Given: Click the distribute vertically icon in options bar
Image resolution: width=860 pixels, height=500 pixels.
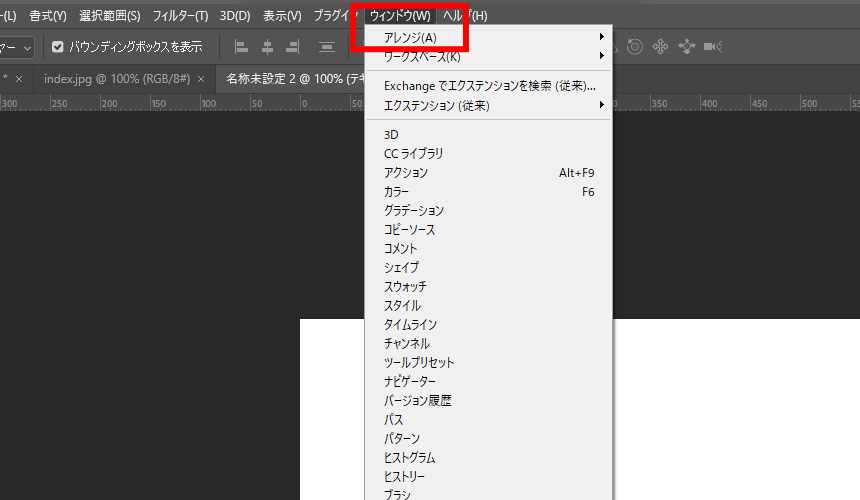Looking at the screenshot, I should pyautogui.click(x=327, y=47).
